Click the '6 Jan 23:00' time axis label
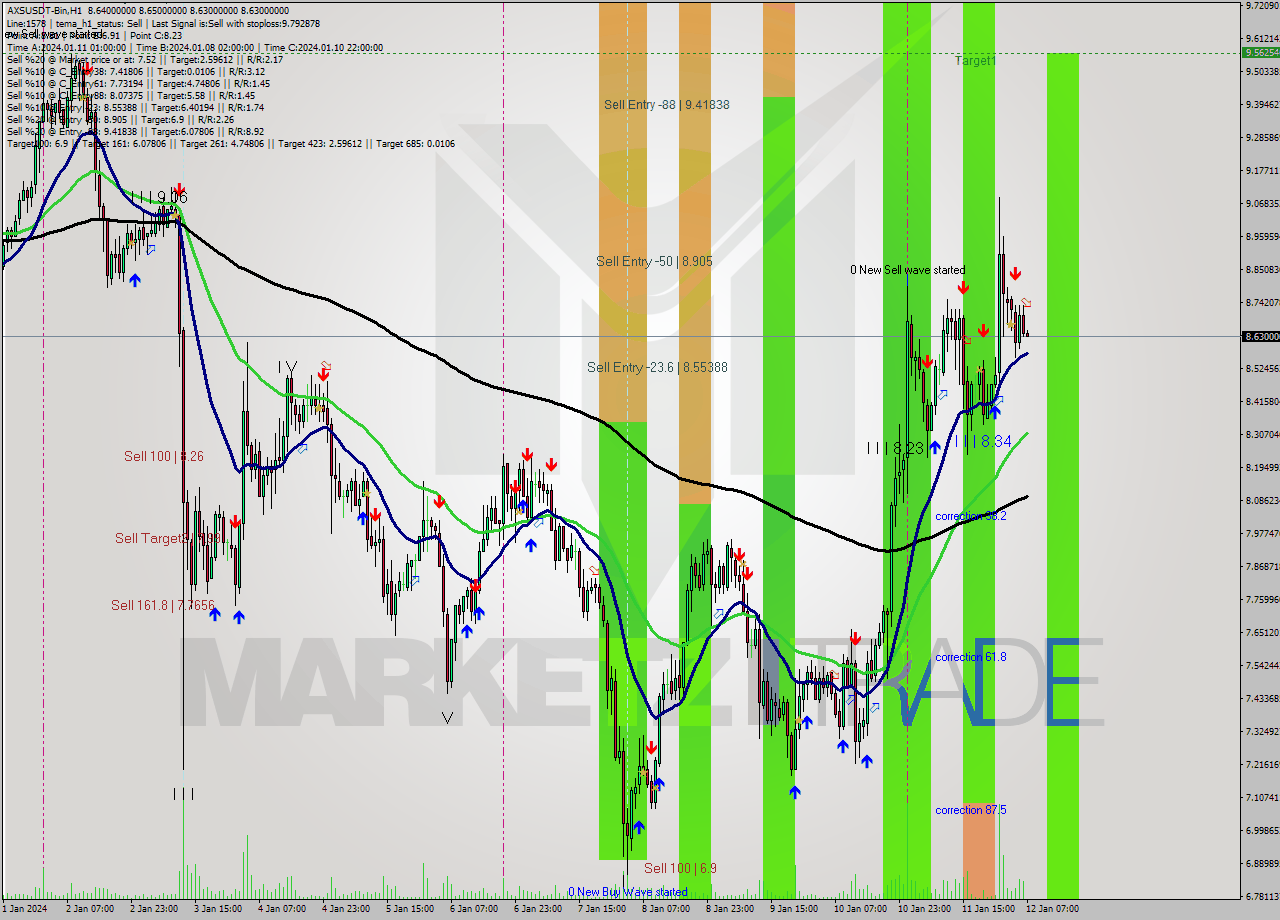The image size is (1280, 920). pos(538,909)
